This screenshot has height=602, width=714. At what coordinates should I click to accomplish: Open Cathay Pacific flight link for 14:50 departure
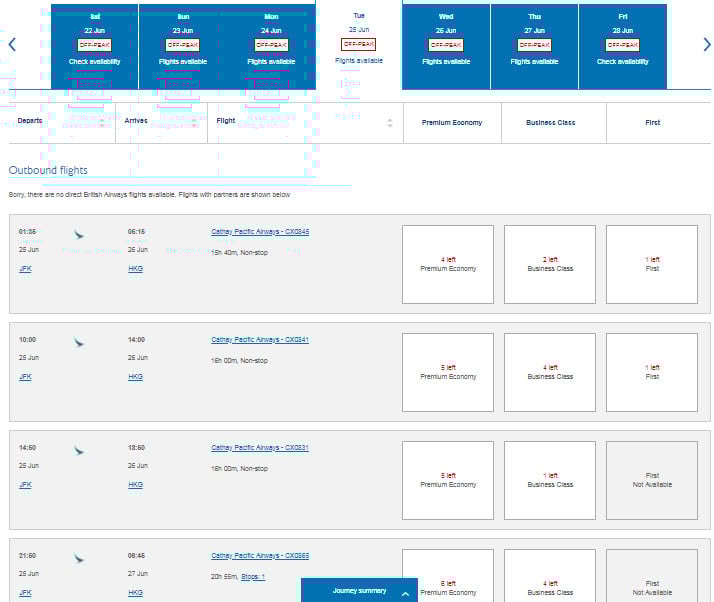[260, 447]
